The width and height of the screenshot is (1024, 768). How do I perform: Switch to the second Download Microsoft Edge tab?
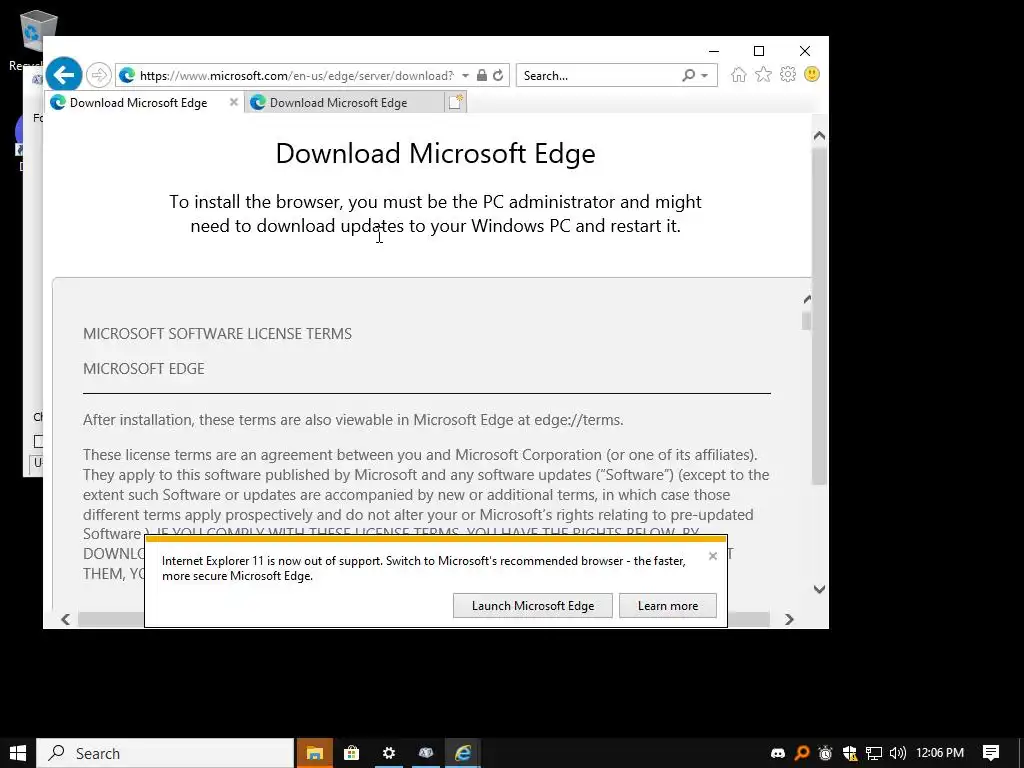[x=345, y=103]
